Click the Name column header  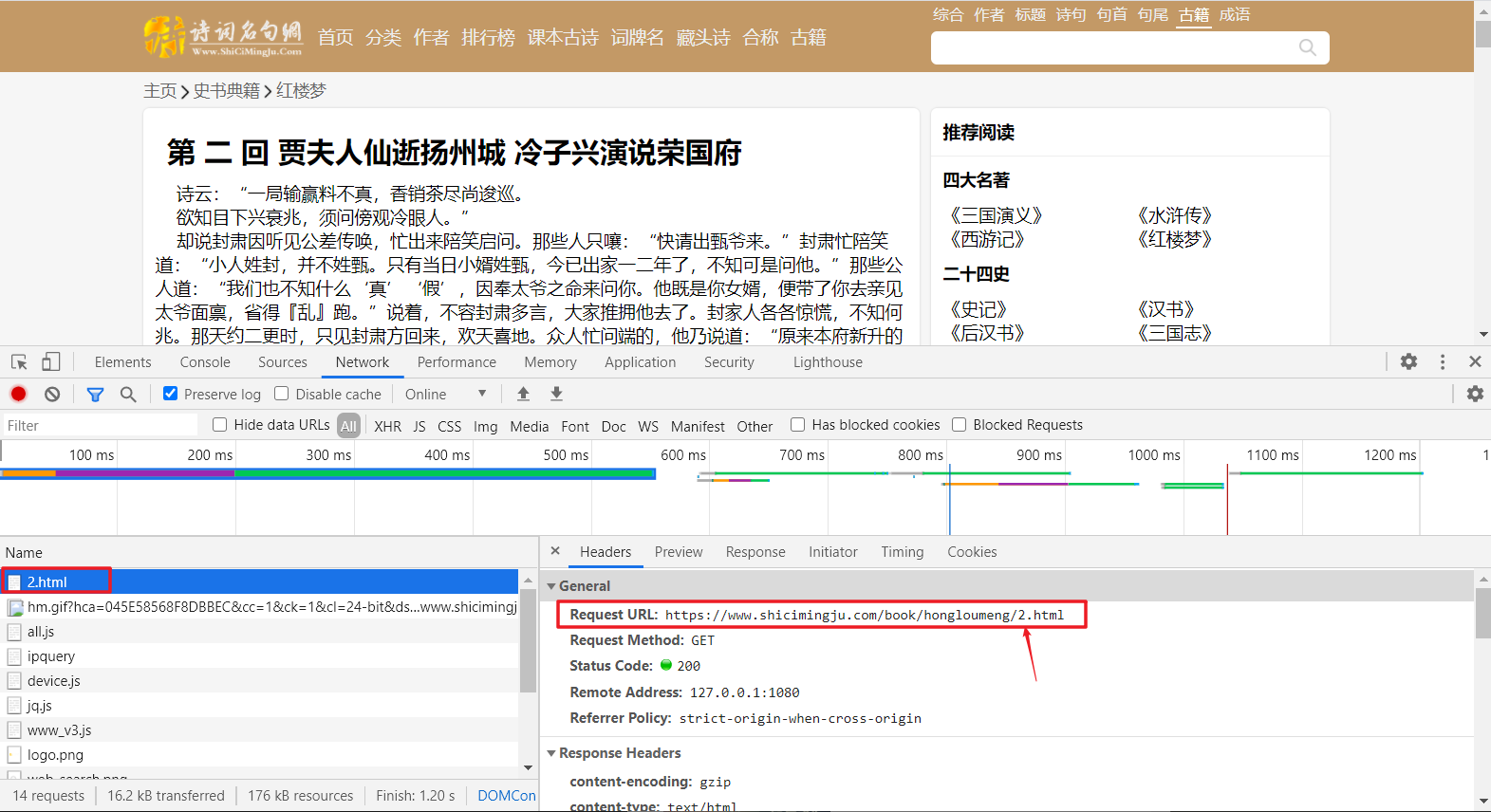[269, 552]
